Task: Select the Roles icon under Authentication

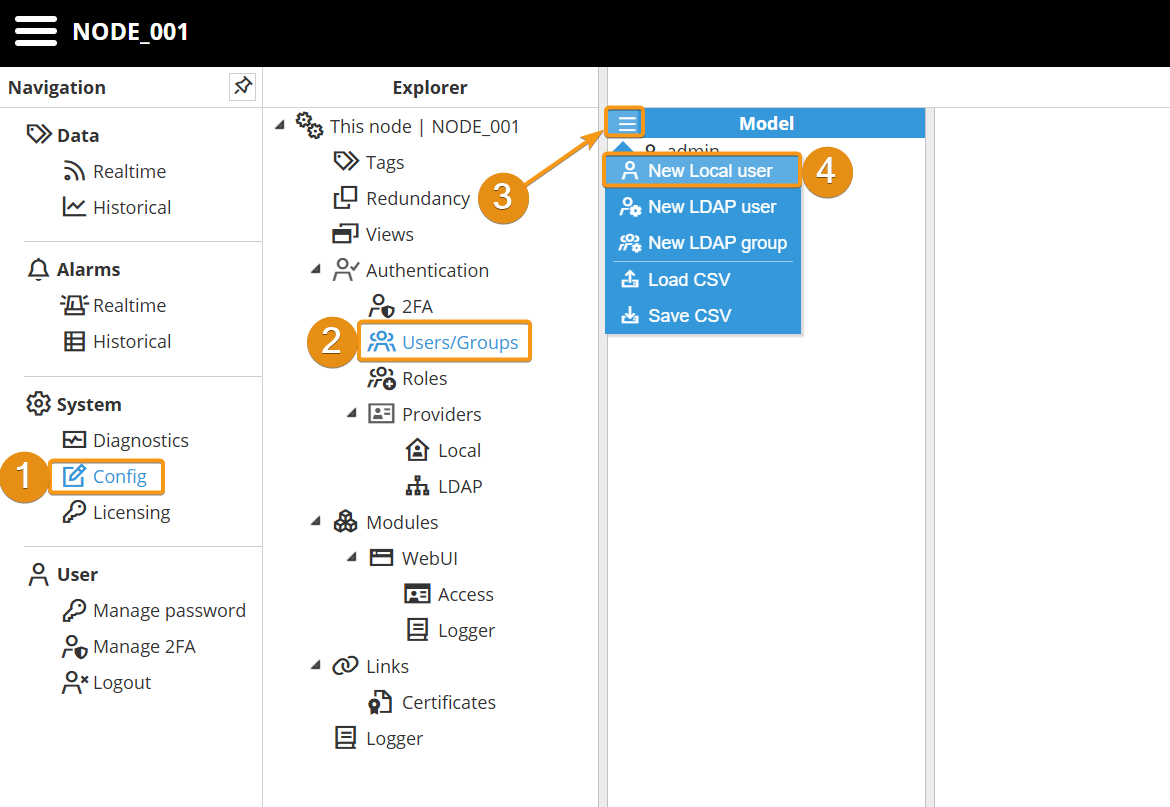Action: [x=381, y=378]
